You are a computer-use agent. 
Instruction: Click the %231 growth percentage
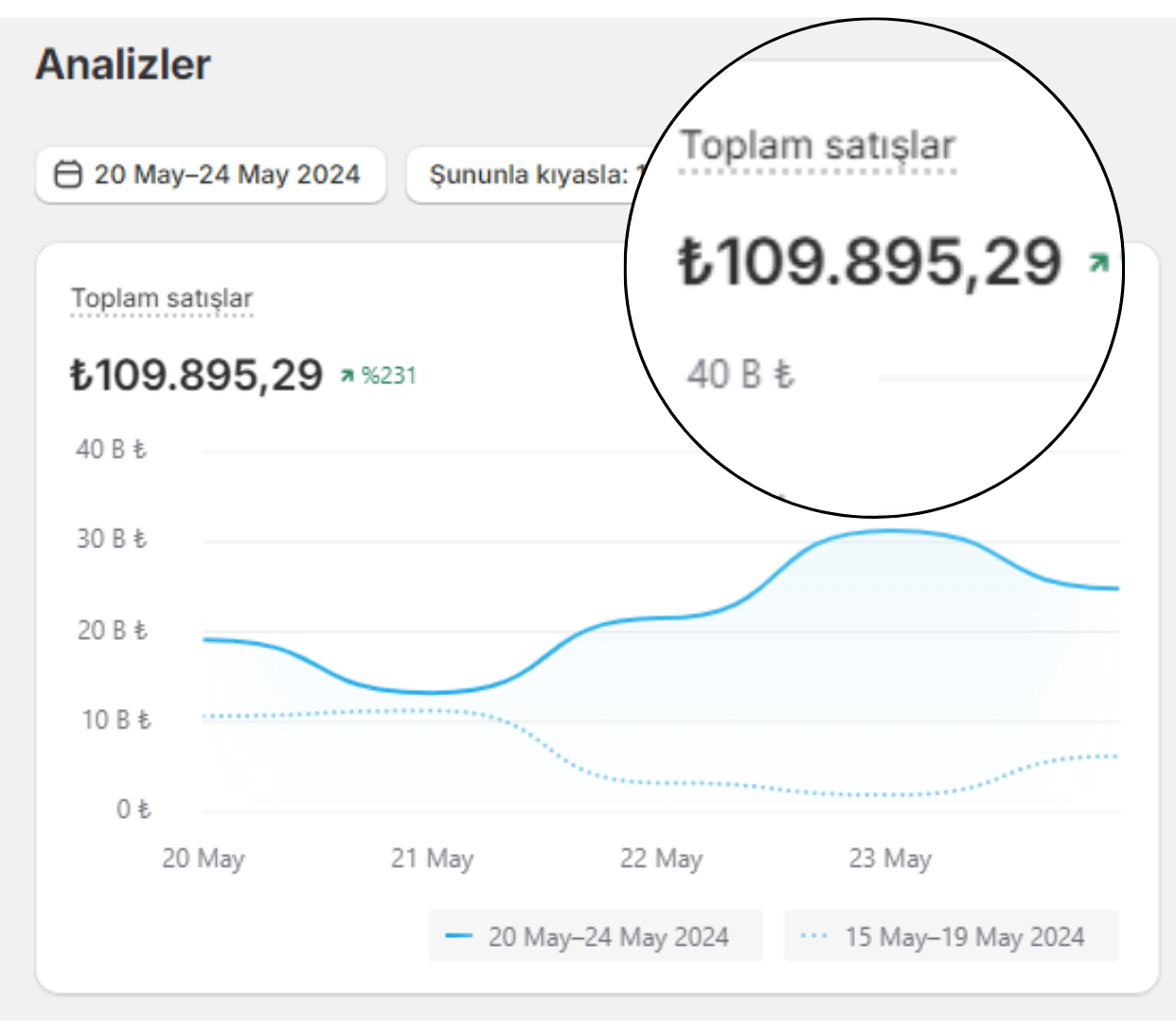(x=389, y=376)
